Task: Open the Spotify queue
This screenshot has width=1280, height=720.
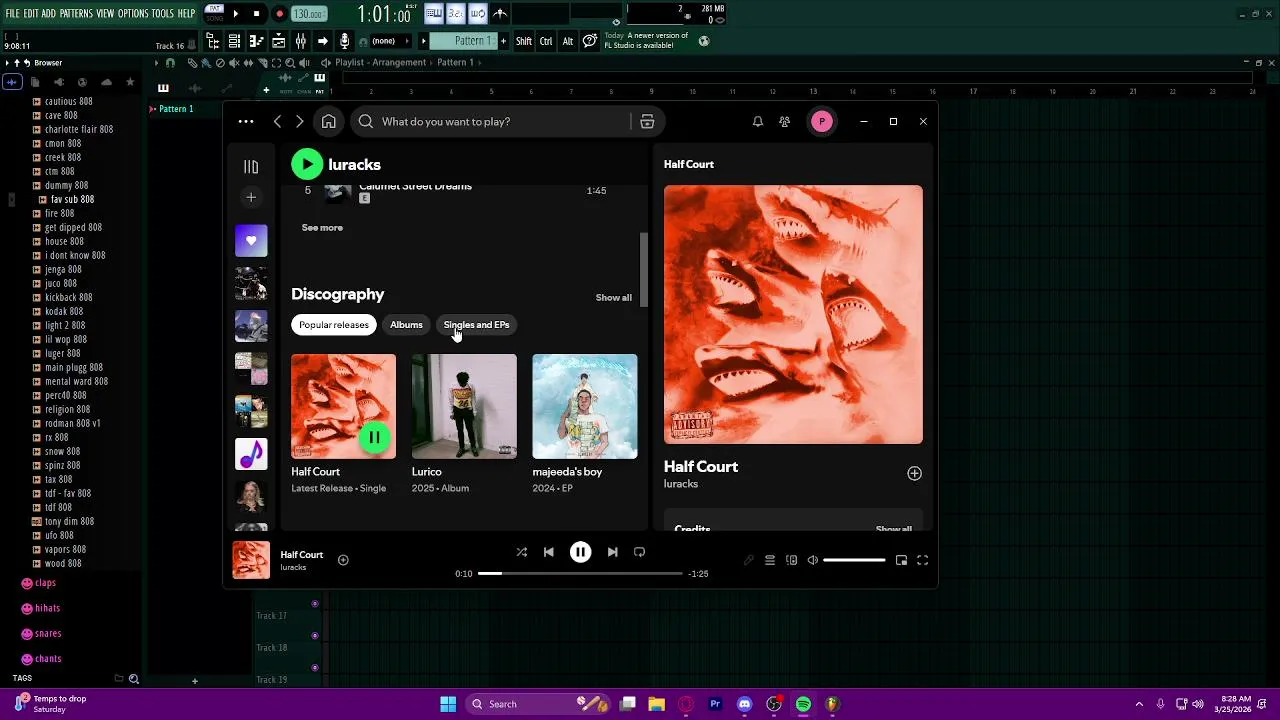Action: 770,560
